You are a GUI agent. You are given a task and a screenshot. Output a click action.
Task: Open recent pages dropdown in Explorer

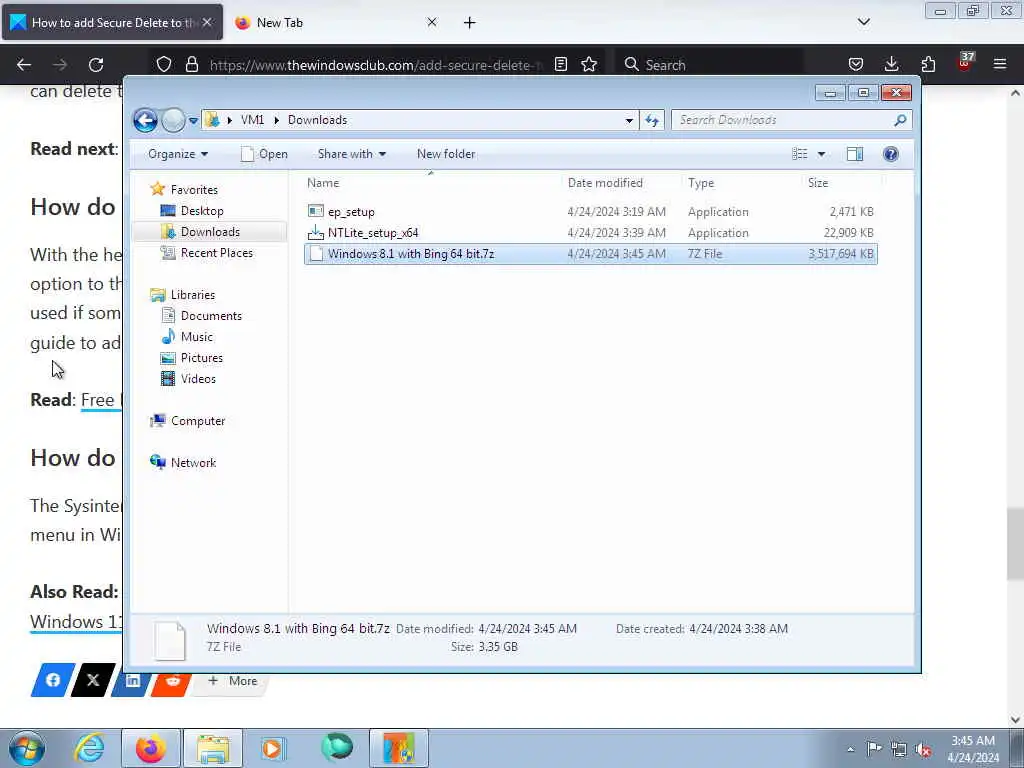coord(193,121)
